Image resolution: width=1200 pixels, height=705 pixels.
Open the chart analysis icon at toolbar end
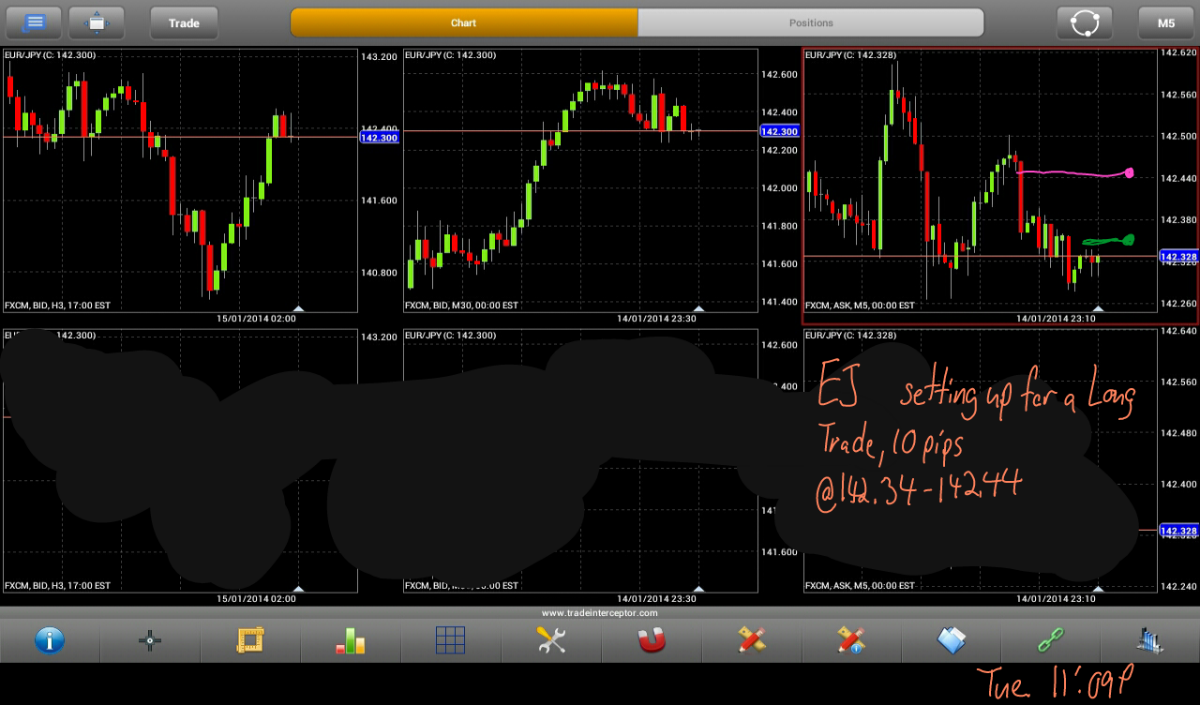click(1150, 640)
